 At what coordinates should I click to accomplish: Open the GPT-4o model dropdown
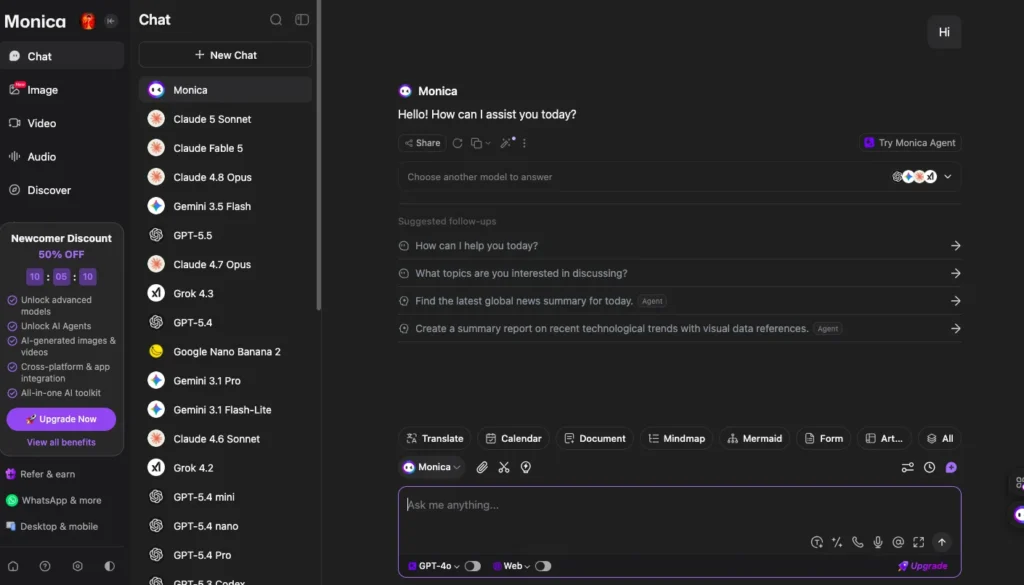coord(434,566)
